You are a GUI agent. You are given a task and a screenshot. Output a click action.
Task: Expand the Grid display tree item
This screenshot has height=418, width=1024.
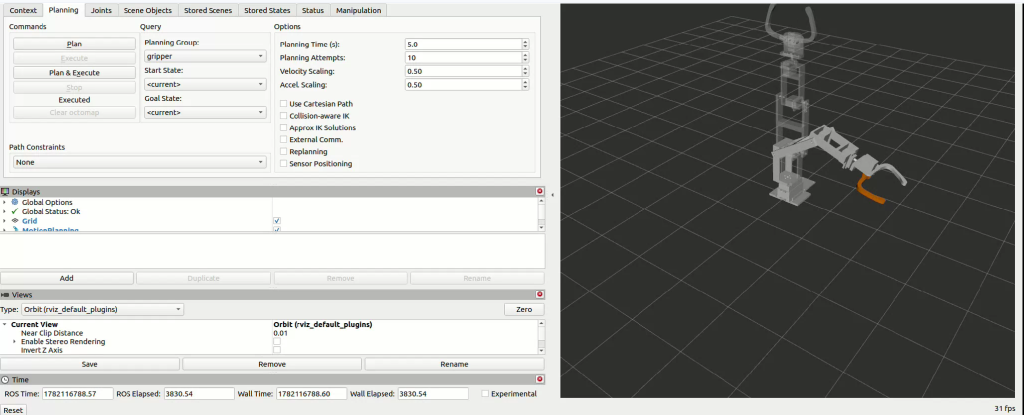(x=5, y=221)
